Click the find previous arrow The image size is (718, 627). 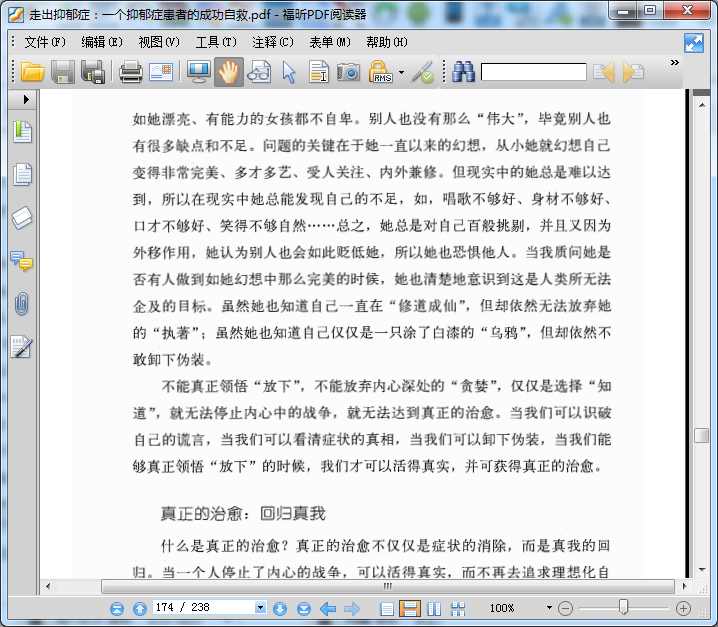604,72
